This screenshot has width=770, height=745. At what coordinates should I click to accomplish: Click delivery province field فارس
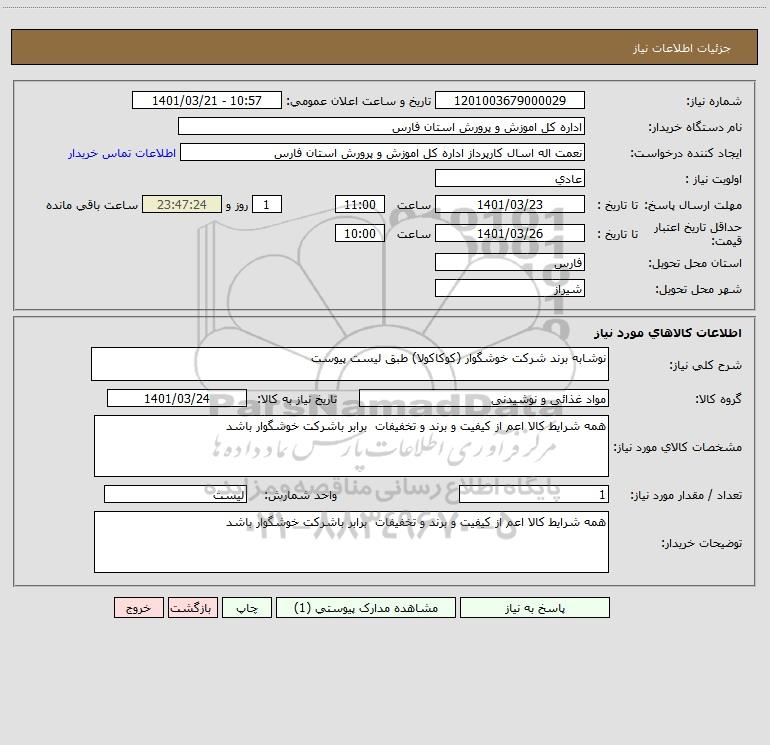[x=510, y=262]
